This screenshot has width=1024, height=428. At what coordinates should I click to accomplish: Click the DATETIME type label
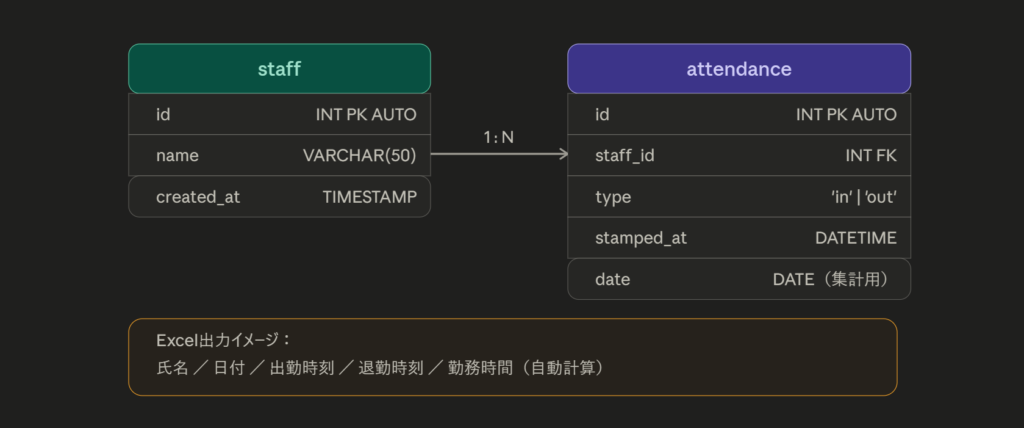click(856, 238)
